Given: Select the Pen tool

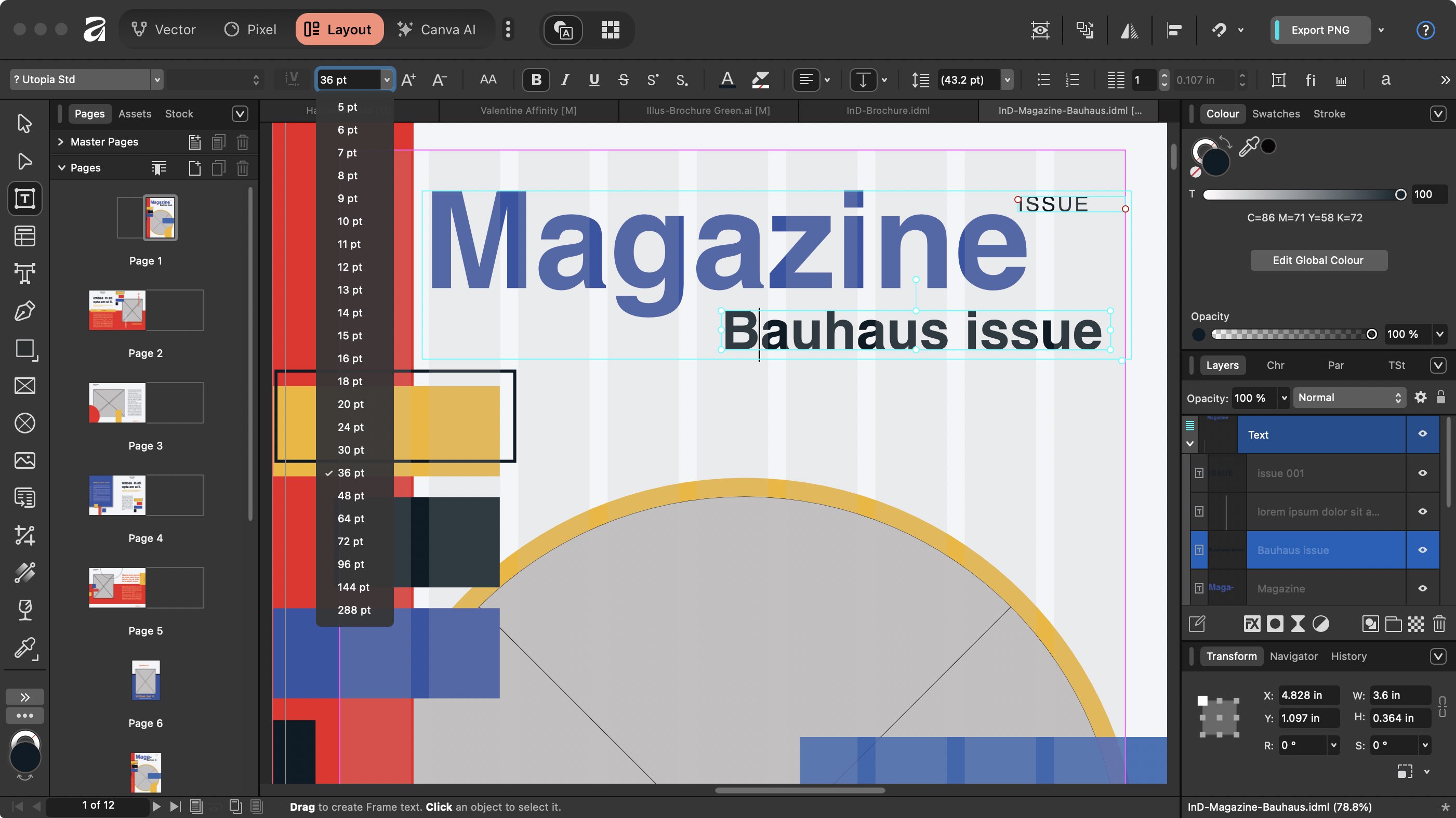Looking at the screenshot, I should point(25,311).
